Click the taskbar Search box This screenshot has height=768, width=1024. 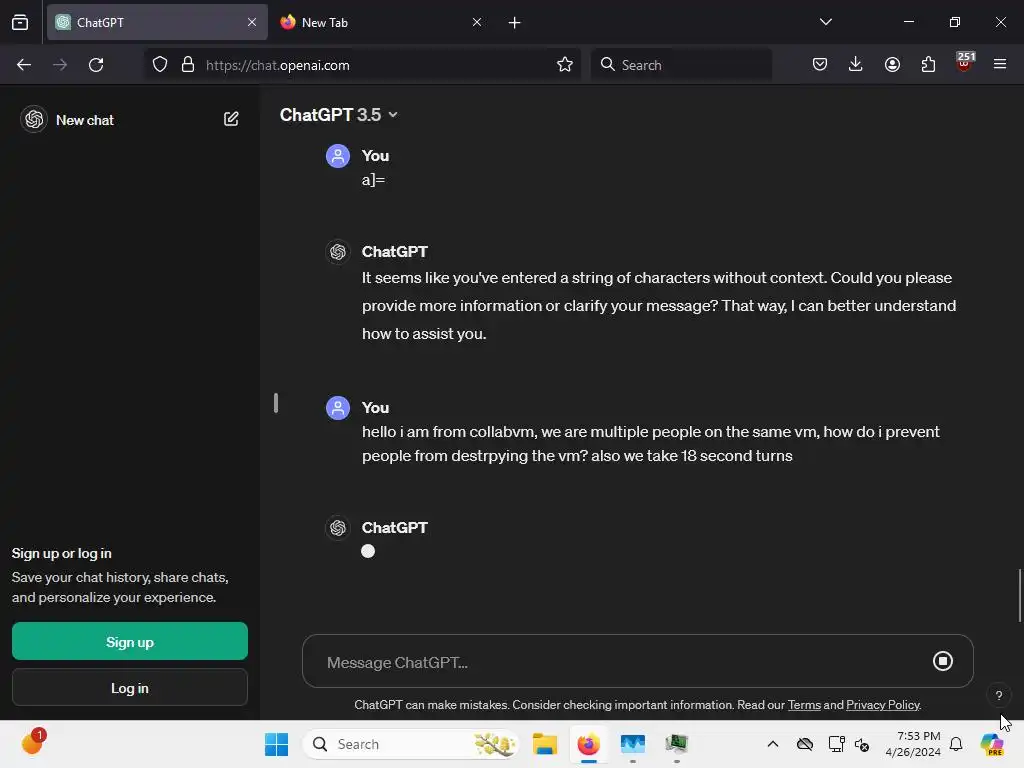(411, 744)
